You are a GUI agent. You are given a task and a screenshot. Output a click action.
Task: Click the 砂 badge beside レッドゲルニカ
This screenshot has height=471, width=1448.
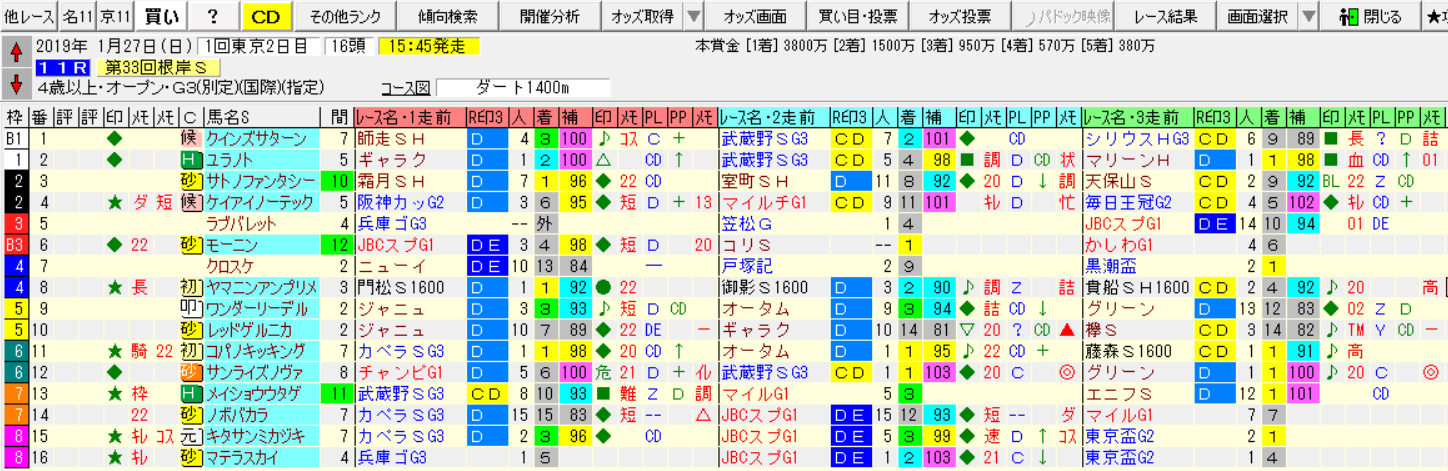(190, 329)
